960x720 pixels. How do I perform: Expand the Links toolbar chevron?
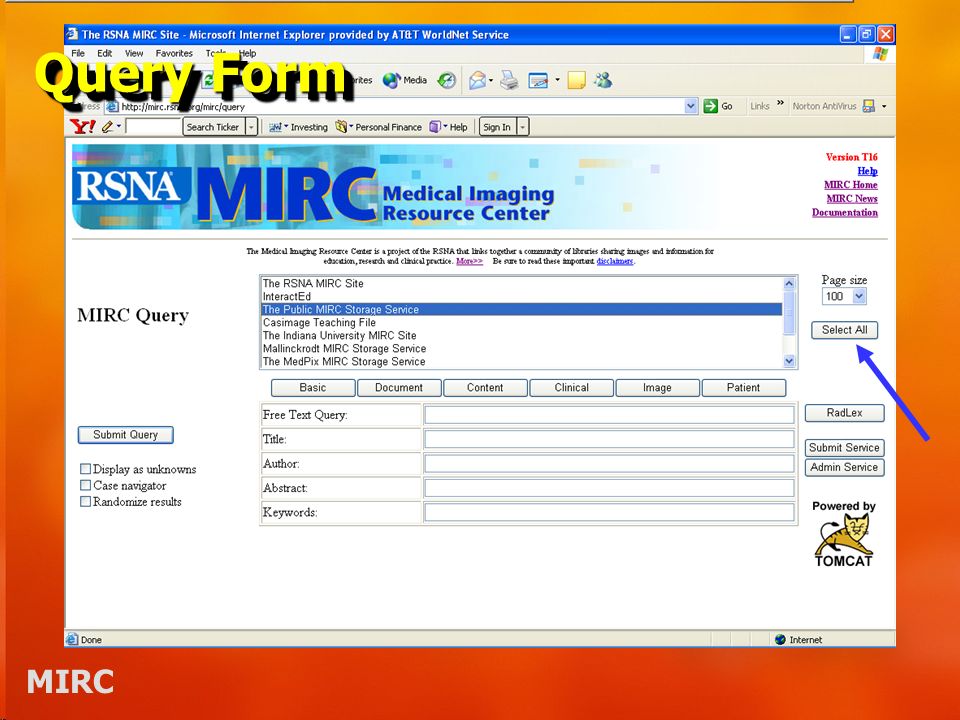(x=781, y=103)
